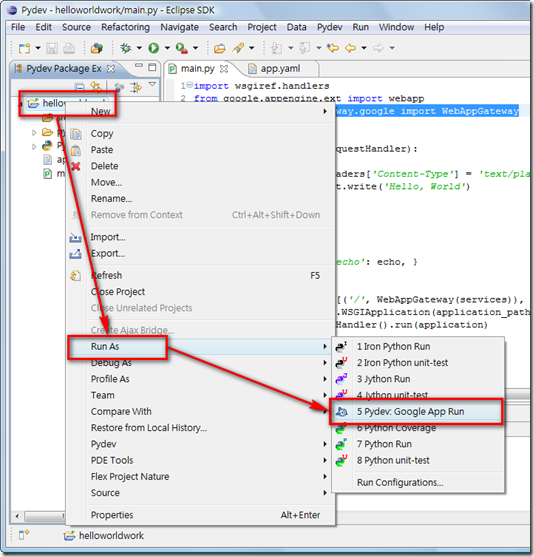Open the File menu
The height and width of the screenshot is (557, 534).
click(18, 27)
